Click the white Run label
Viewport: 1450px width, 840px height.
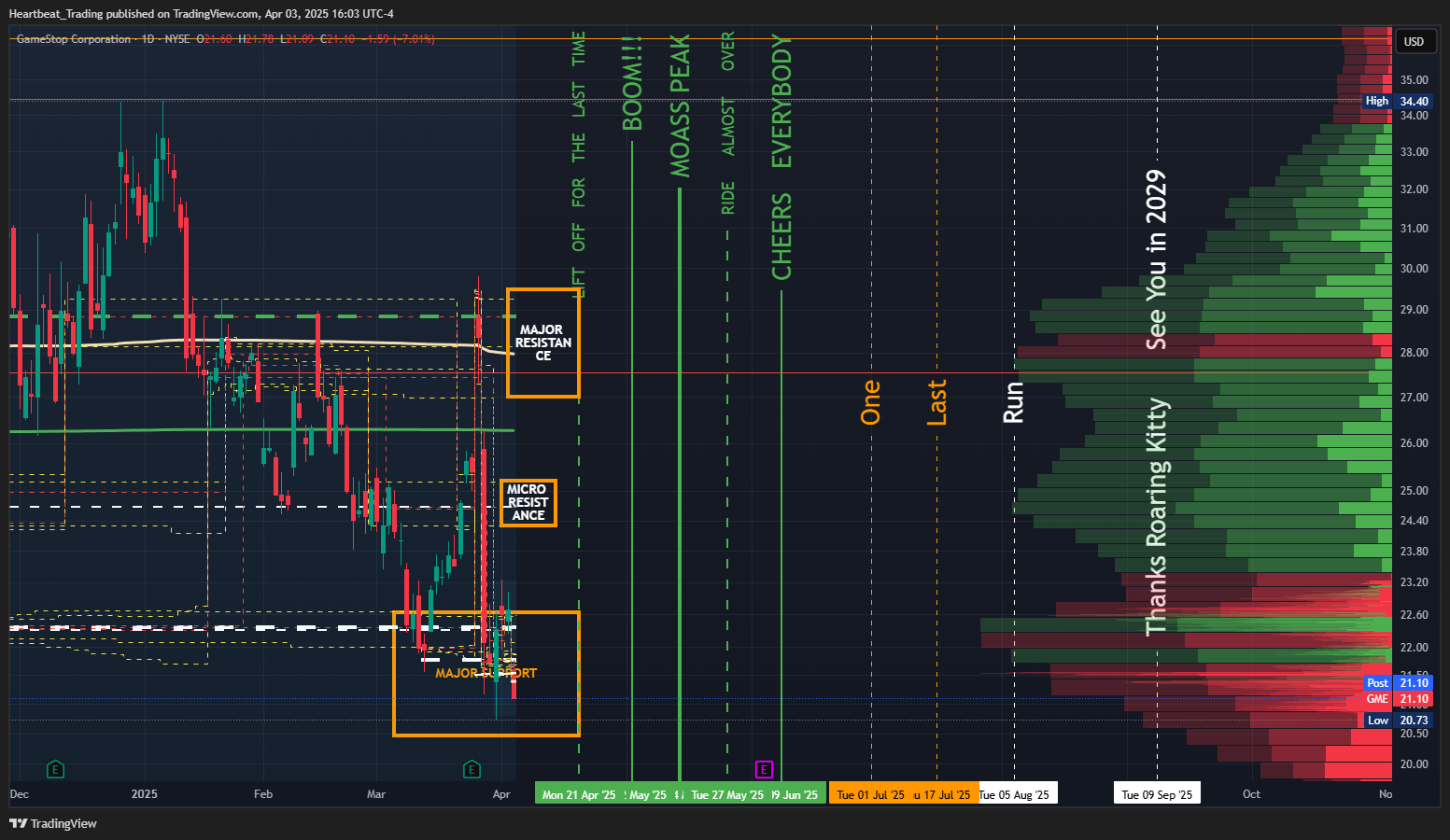pos(1013,402)
